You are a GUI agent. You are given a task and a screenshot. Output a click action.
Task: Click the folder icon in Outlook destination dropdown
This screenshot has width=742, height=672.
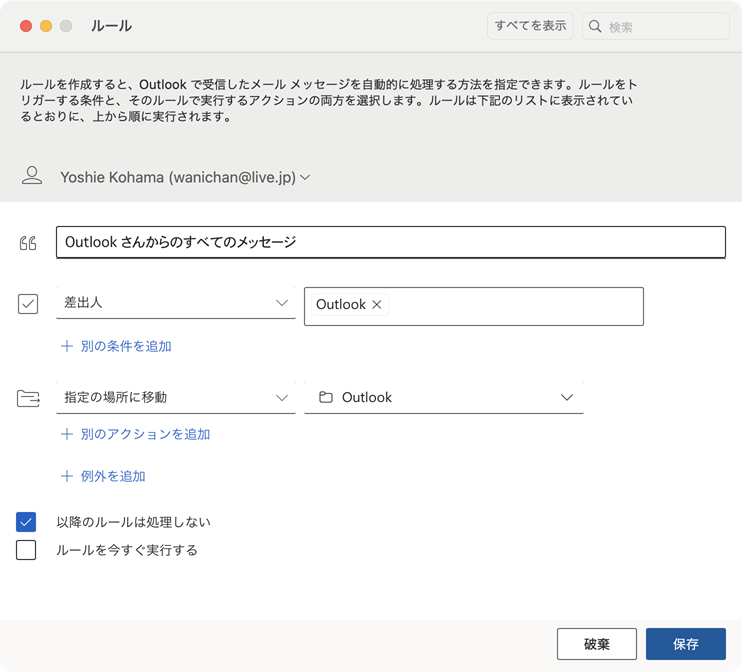325,398
